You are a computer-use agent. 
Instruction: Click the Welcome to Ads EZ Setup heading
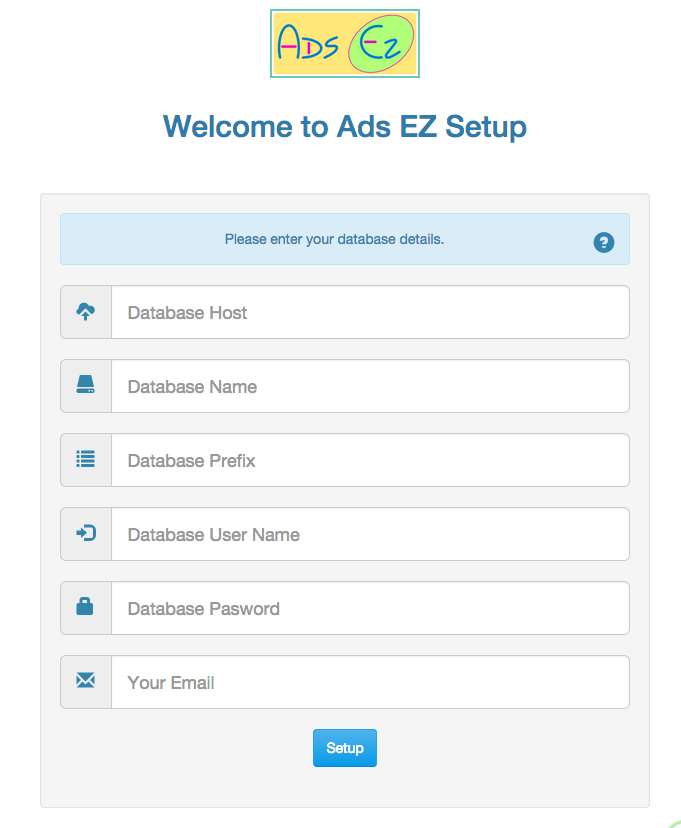tap(345, 127)
